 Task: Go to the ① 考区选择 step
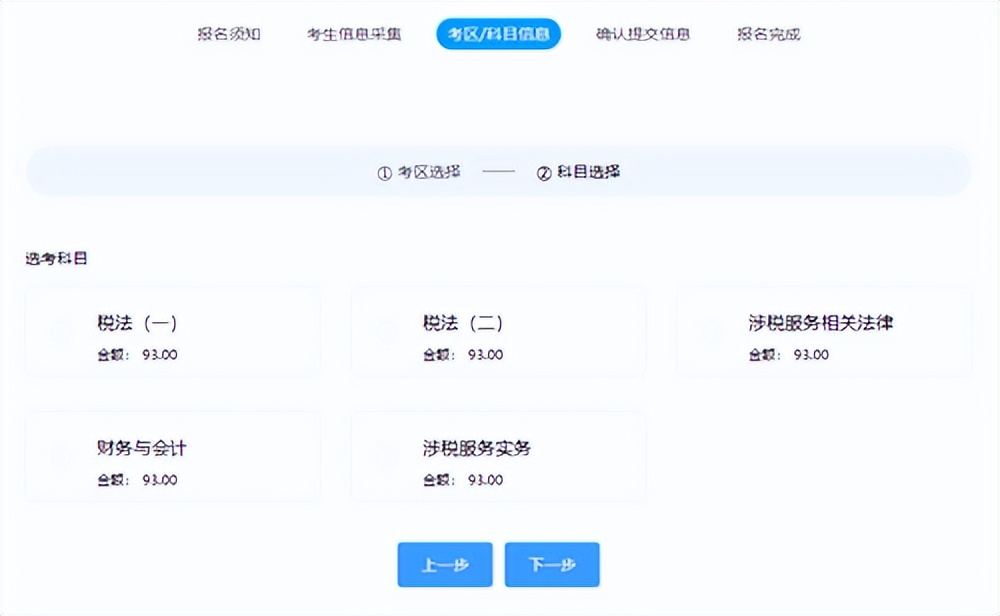(420, 171)
